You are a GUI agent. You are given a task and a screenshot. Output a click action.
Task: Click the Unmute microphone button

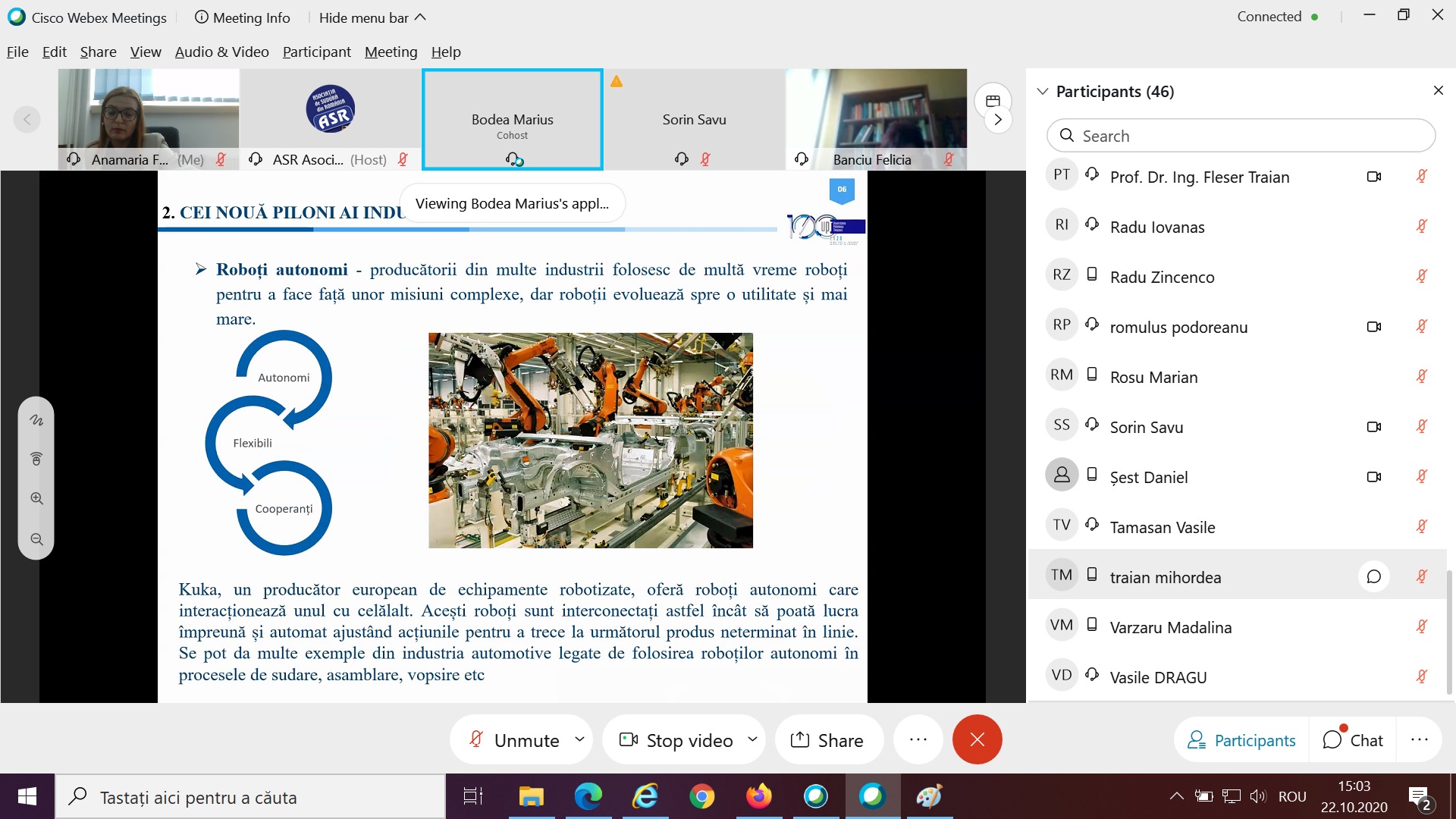(516, 739)
